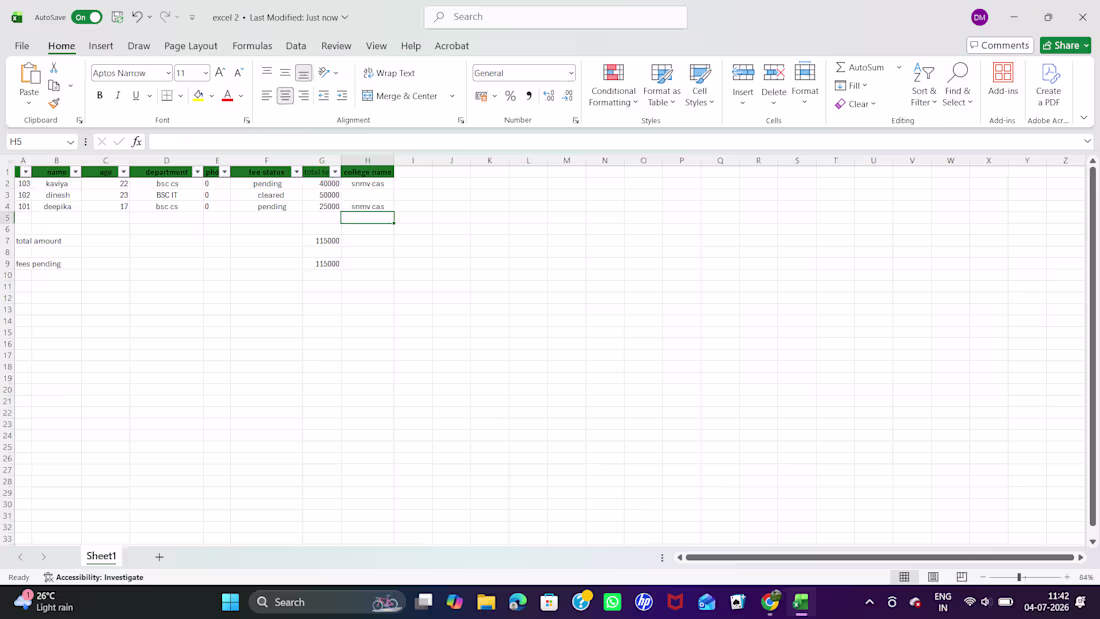
Task: Increase the cell indent
Action: [342, 95]
